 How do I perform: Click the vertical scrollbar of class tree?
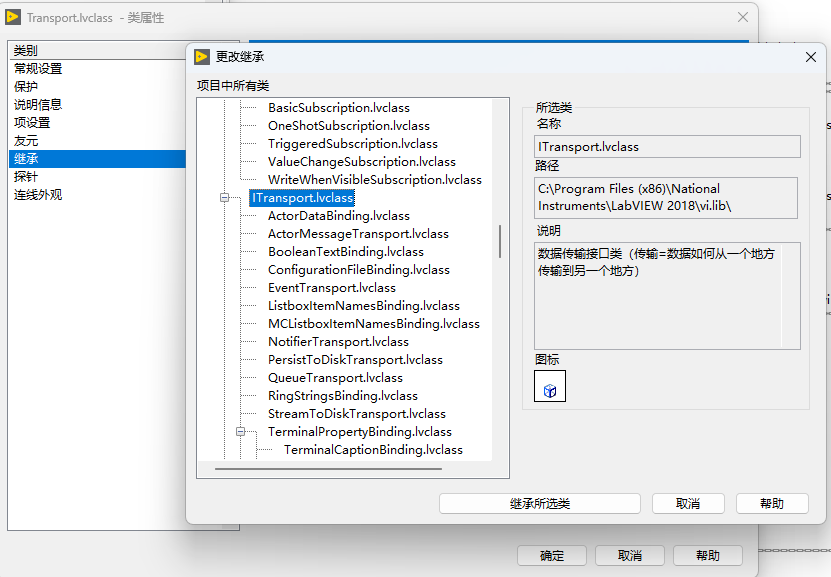[500, 242]
